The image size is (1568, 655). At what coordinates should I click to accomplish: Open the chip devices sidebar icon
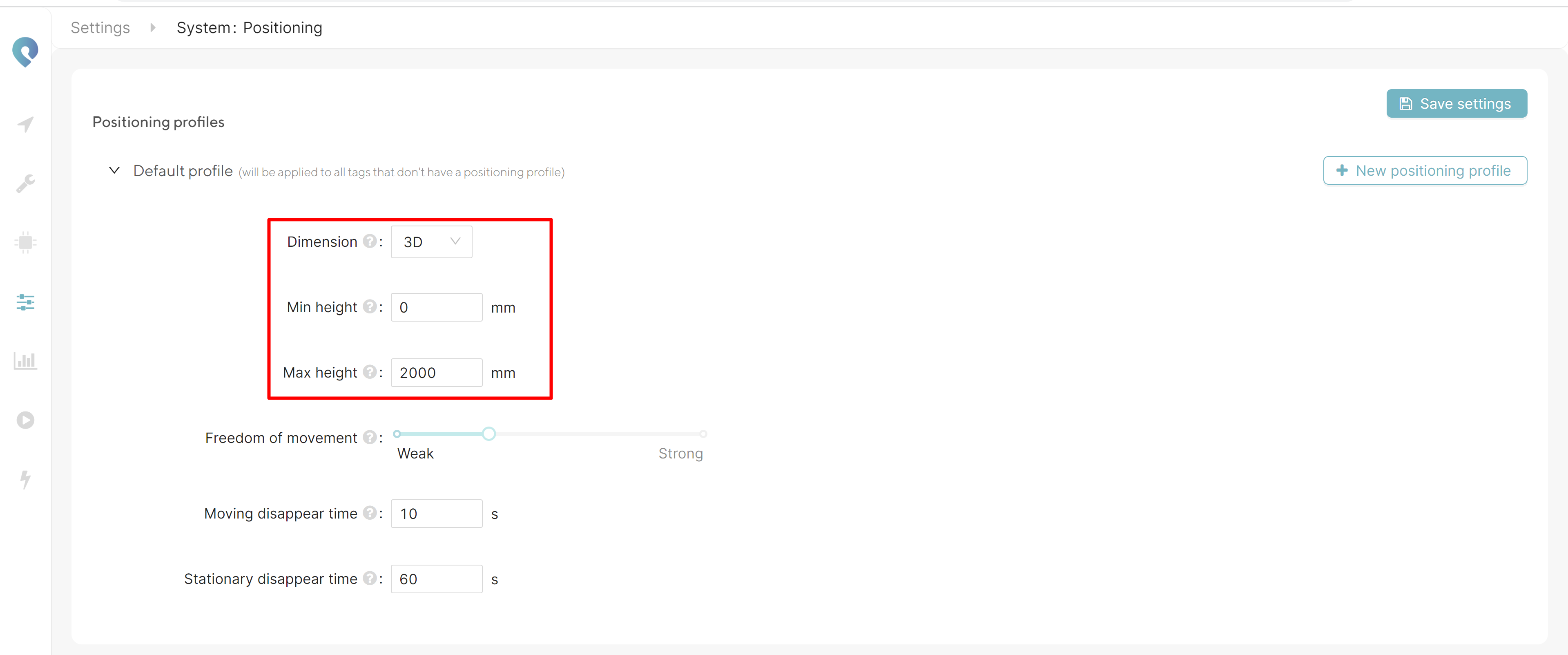(x=25, y=242)
